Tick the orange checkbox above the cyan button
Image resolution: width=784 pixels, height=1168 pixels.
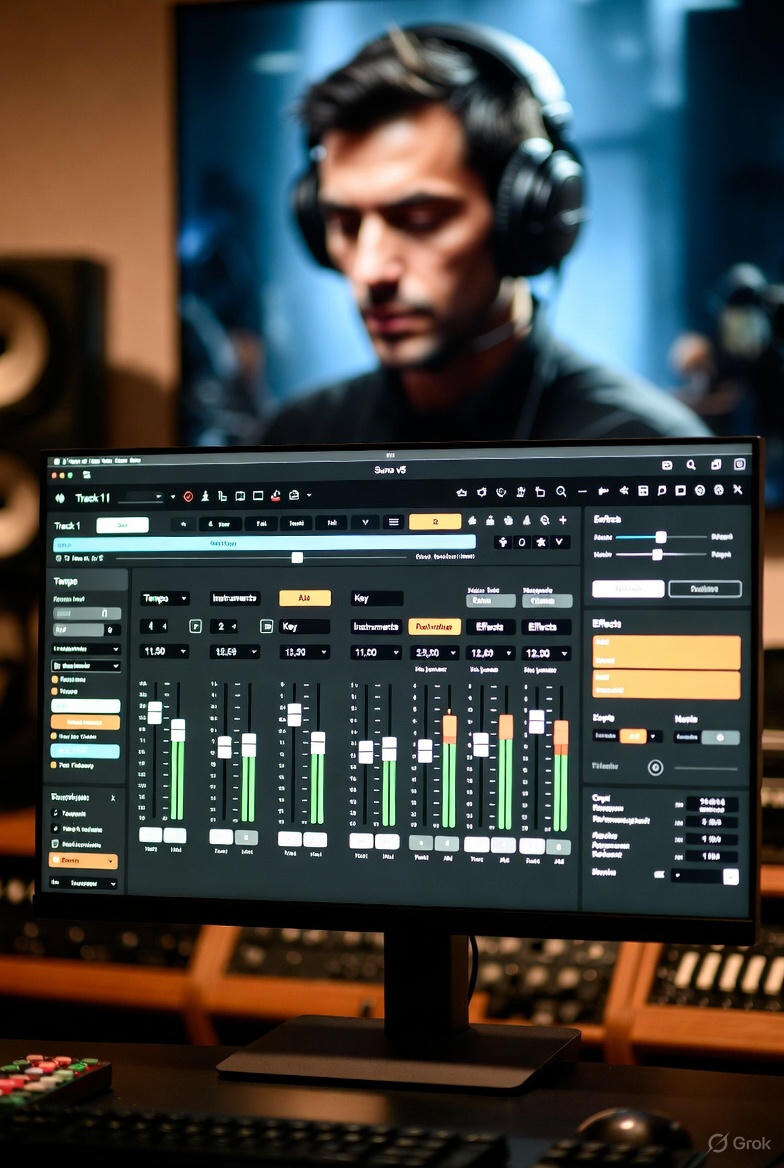click(54, 736)
